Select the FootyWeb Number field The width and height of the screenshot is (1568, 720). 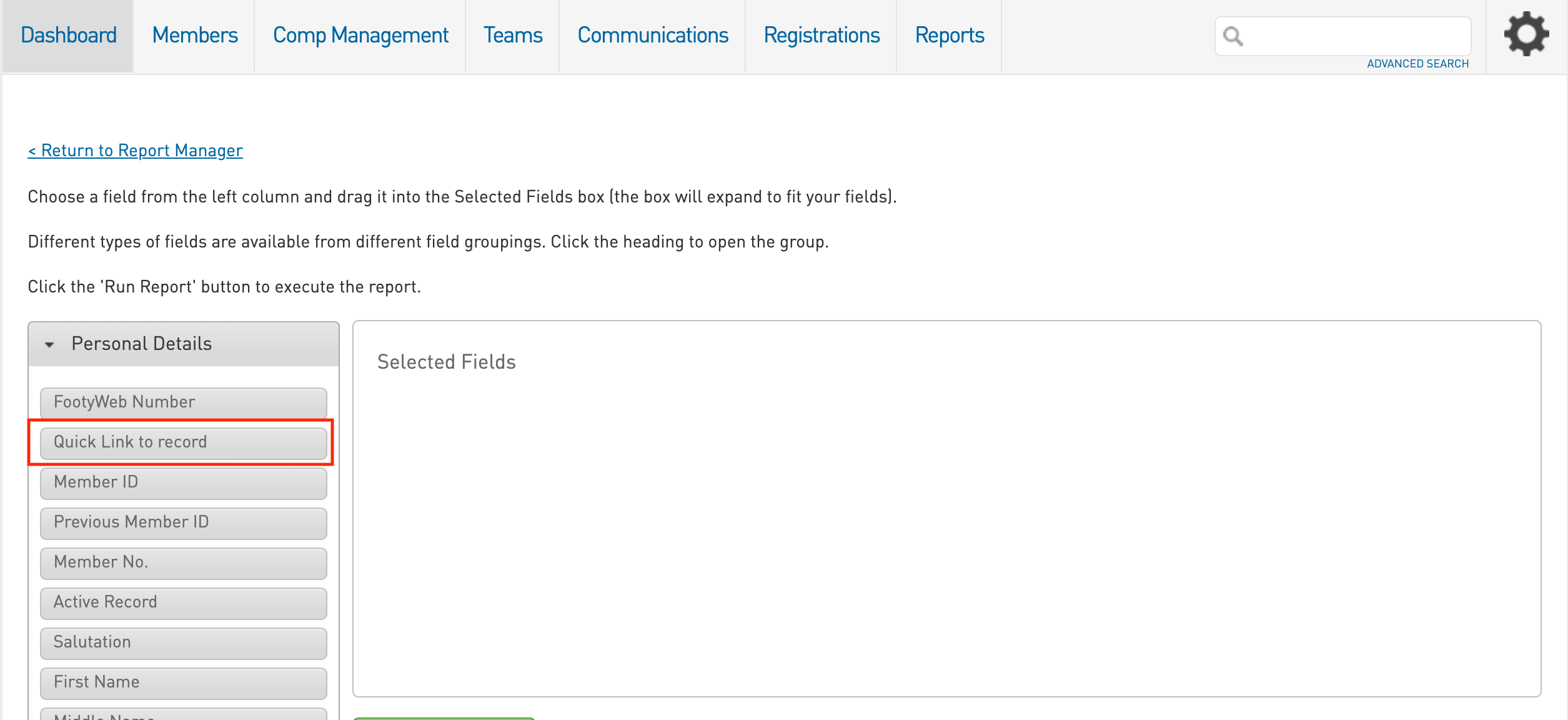(x=183, y=402)
